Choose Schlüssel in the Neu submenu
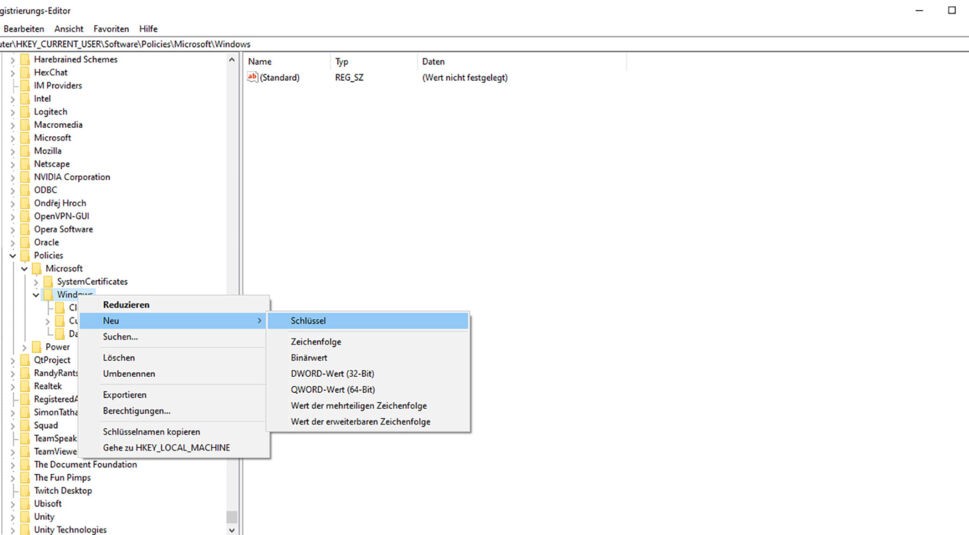The height and width of the screenshot is (535, 969). (368, 321)
